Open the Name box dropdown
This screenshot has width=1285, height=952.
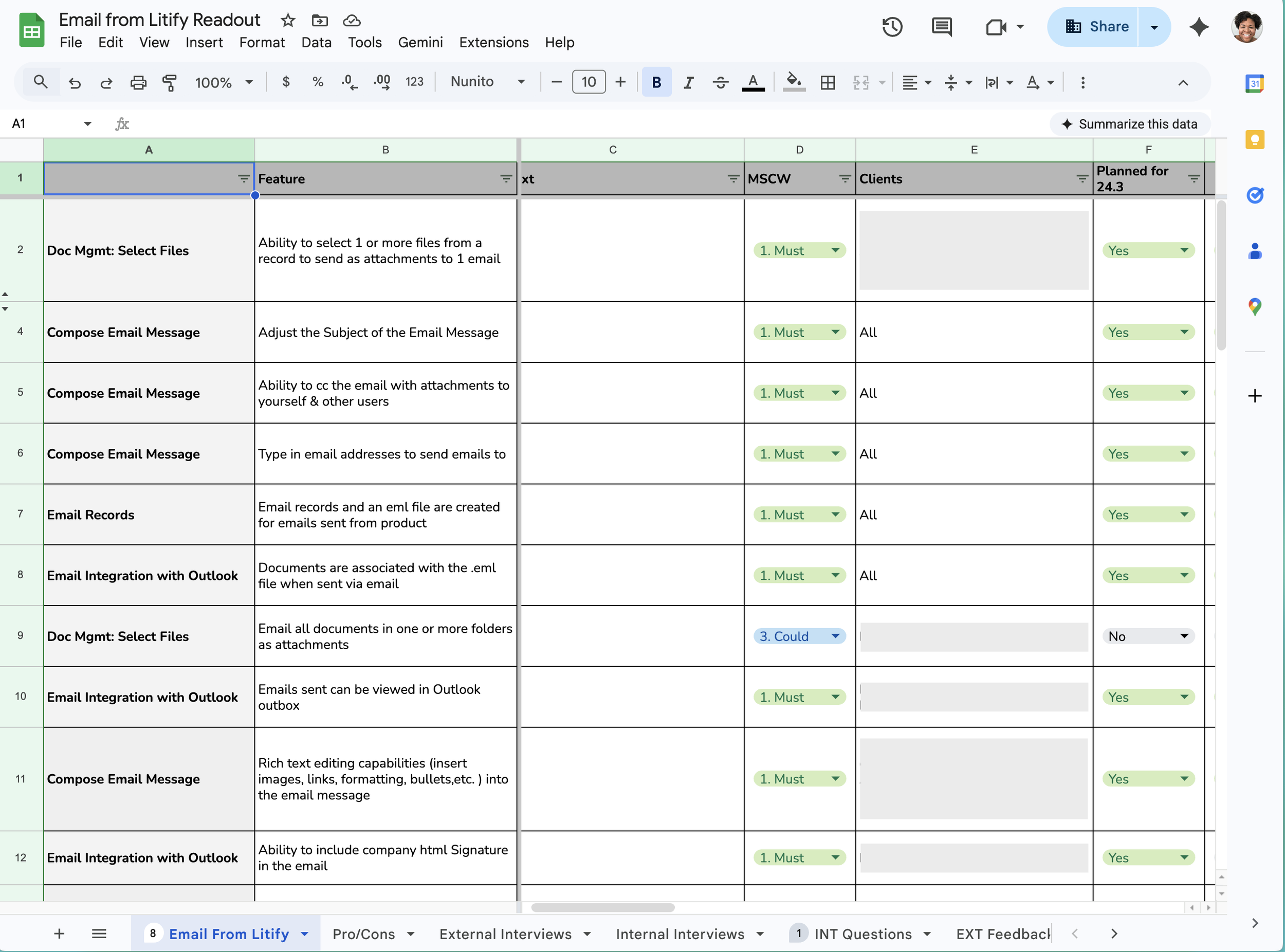tap(87, 124)
